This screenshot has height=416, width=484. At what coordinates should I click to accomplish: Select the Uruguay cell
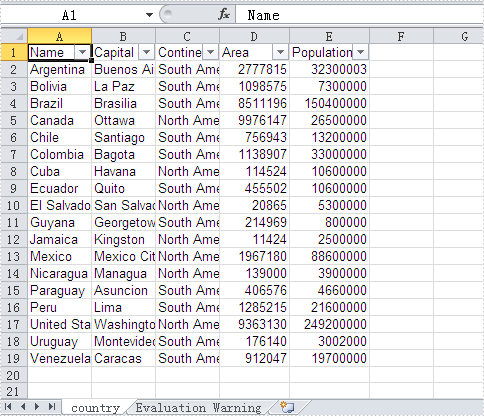(x=59, y=341)
